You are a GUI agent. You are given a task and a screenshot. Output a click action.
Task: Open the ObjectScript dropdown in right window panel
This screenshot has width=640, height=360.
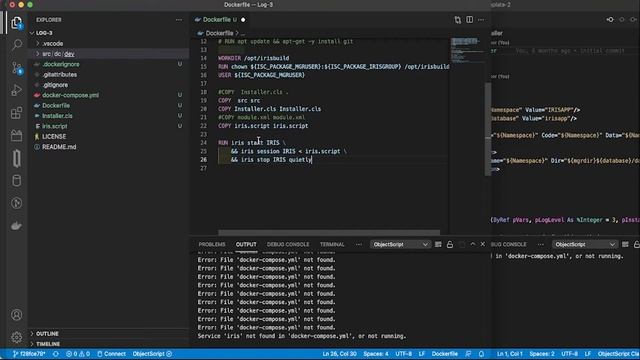pyautogui.click(x=584, y=244)
